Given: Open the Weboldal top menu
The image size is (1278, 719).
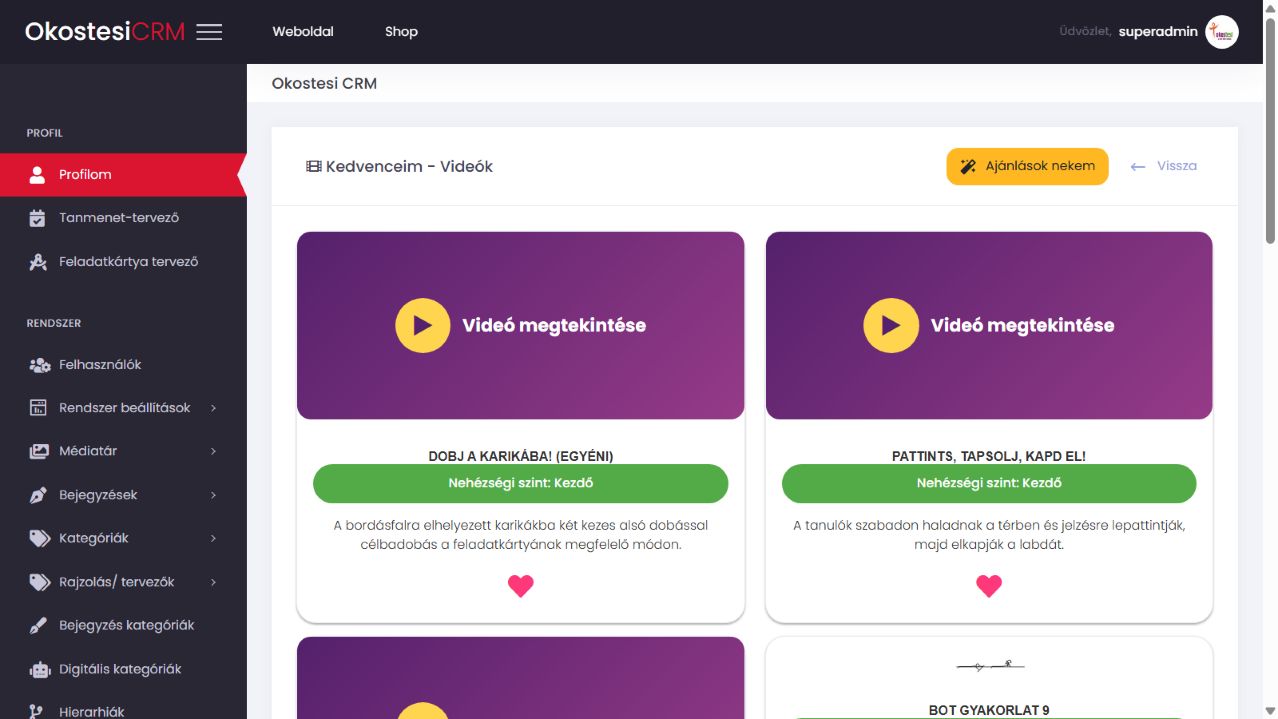Looking at the screenshot, I should pos(303,32).
